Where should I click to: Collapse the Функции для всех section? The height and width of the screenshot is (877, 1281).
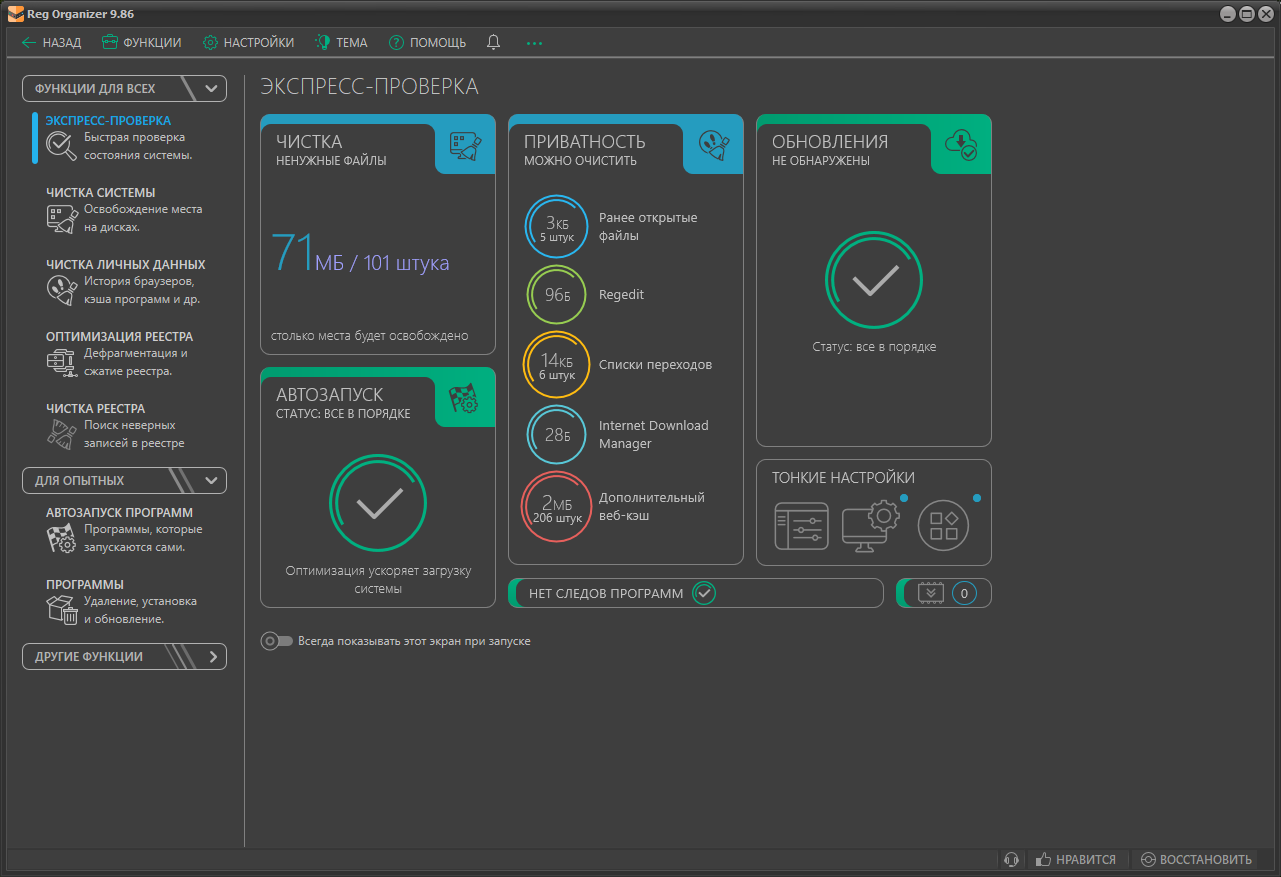click(211, 89)
